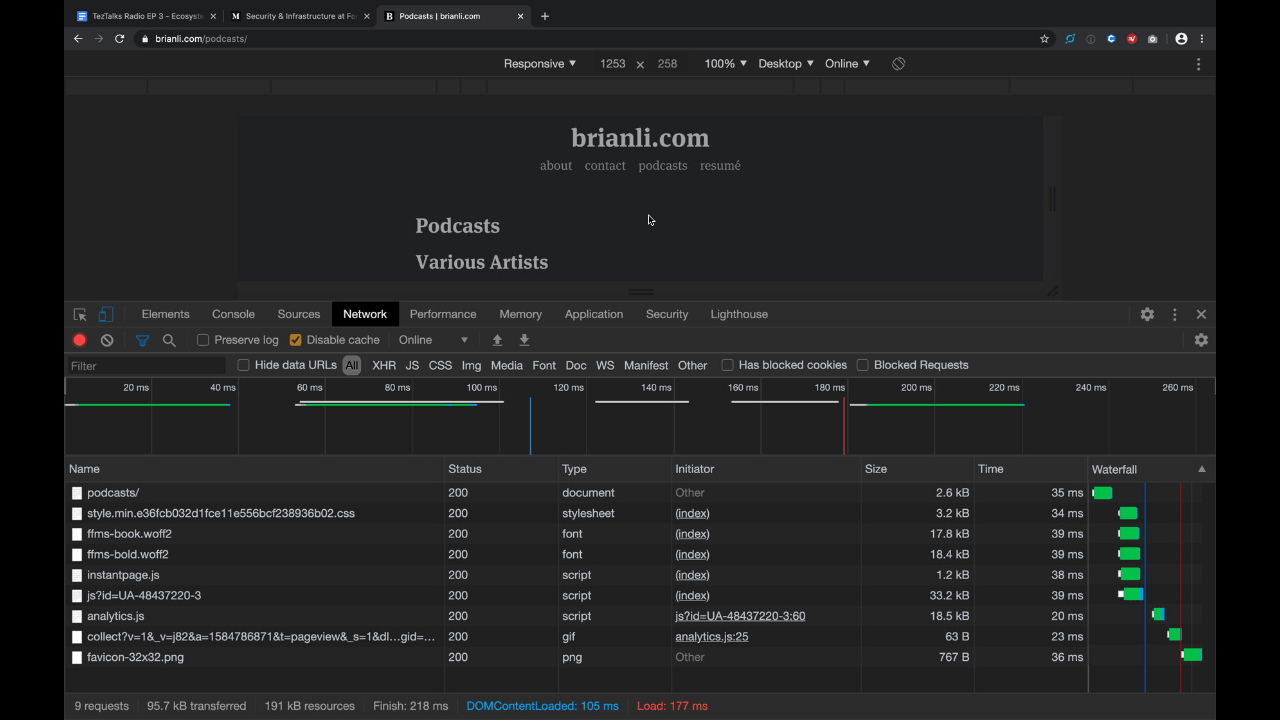Viewport: 1280px width, 720px height.
Task: Open a new browser tab
Action: 545,16
